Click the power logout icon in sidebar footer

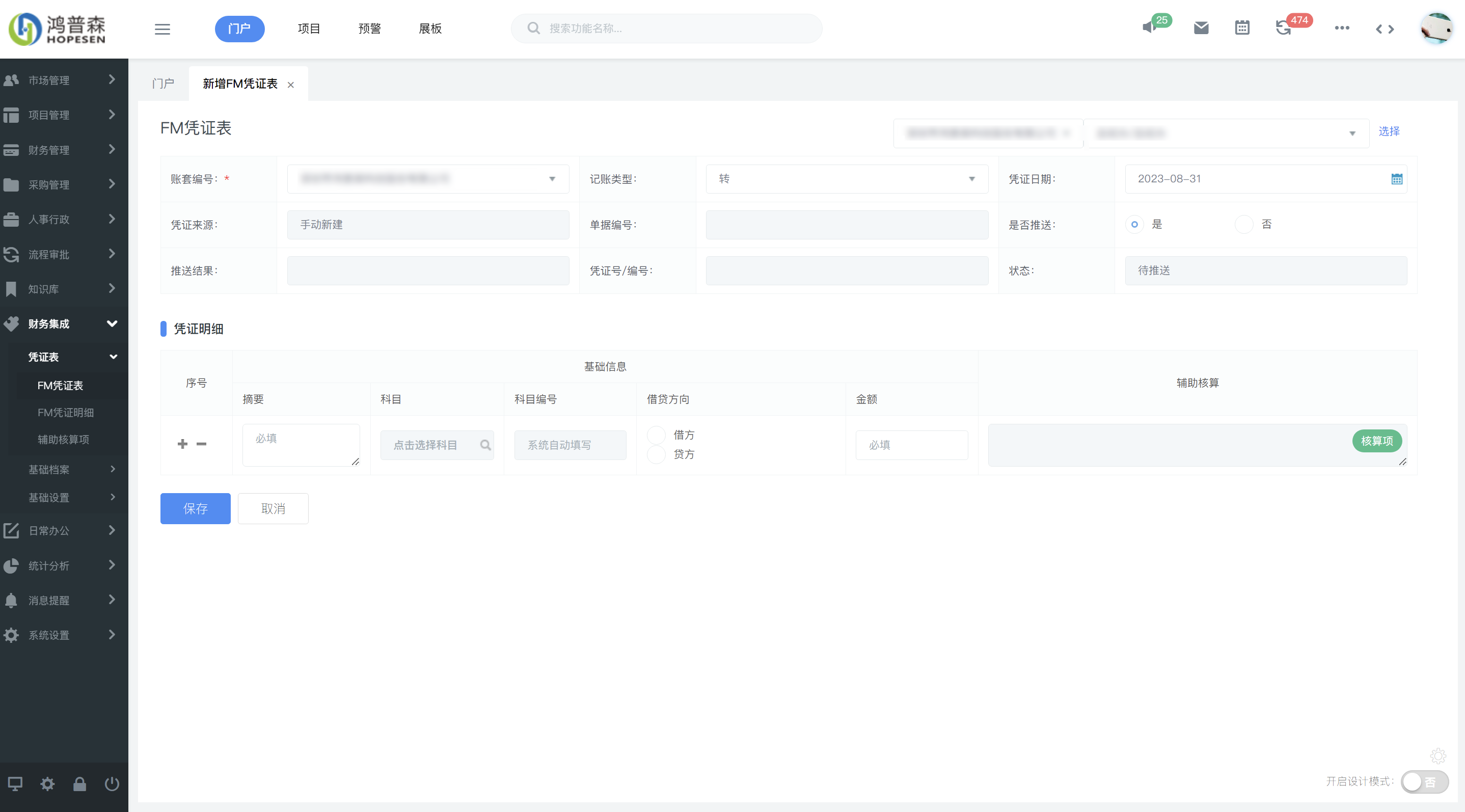click(x=112, y=784)
